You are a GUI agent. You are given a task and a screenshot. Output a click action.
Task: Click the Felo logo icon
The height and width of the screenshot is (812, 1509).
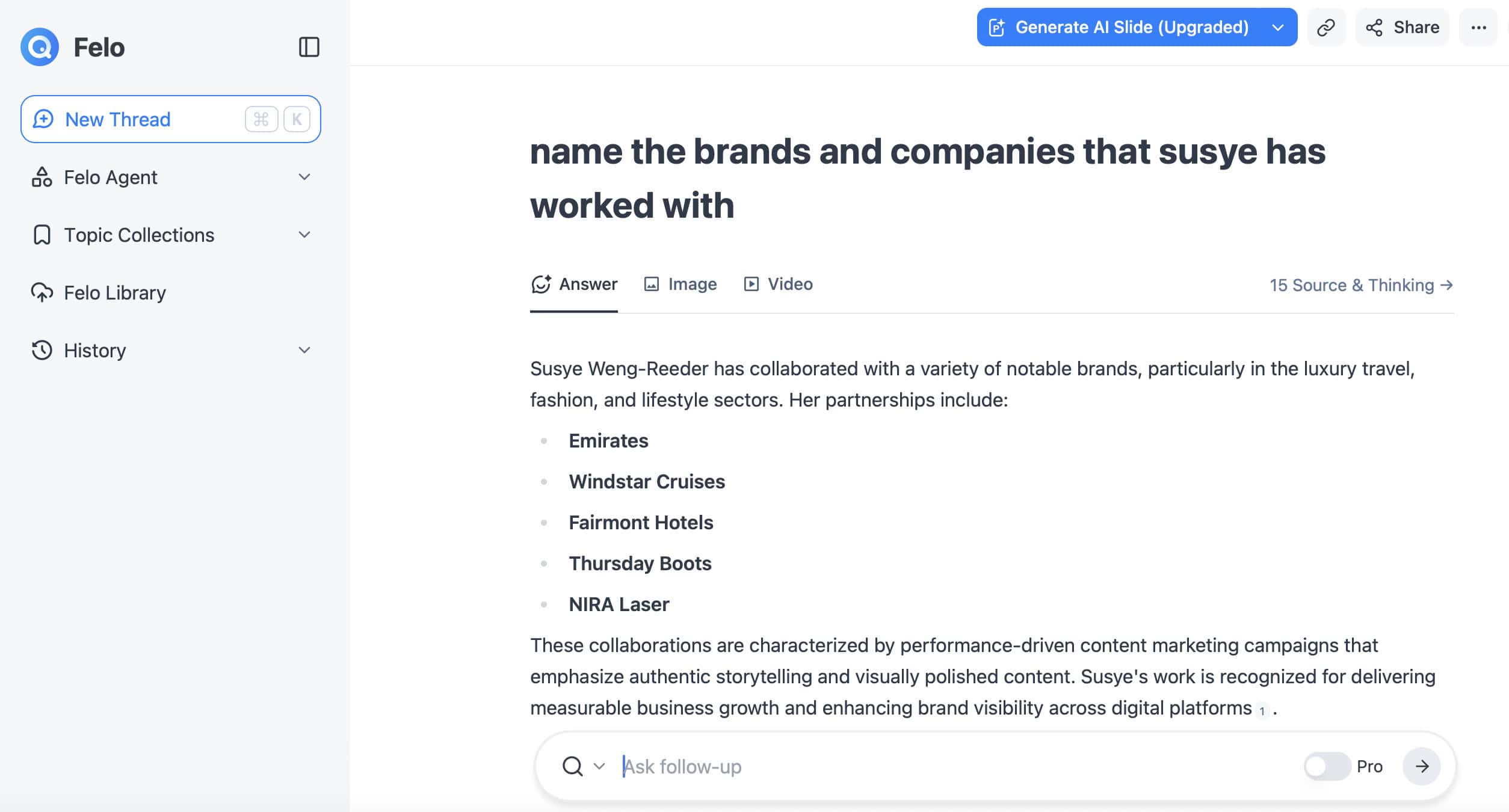click(x=40, y=47)
